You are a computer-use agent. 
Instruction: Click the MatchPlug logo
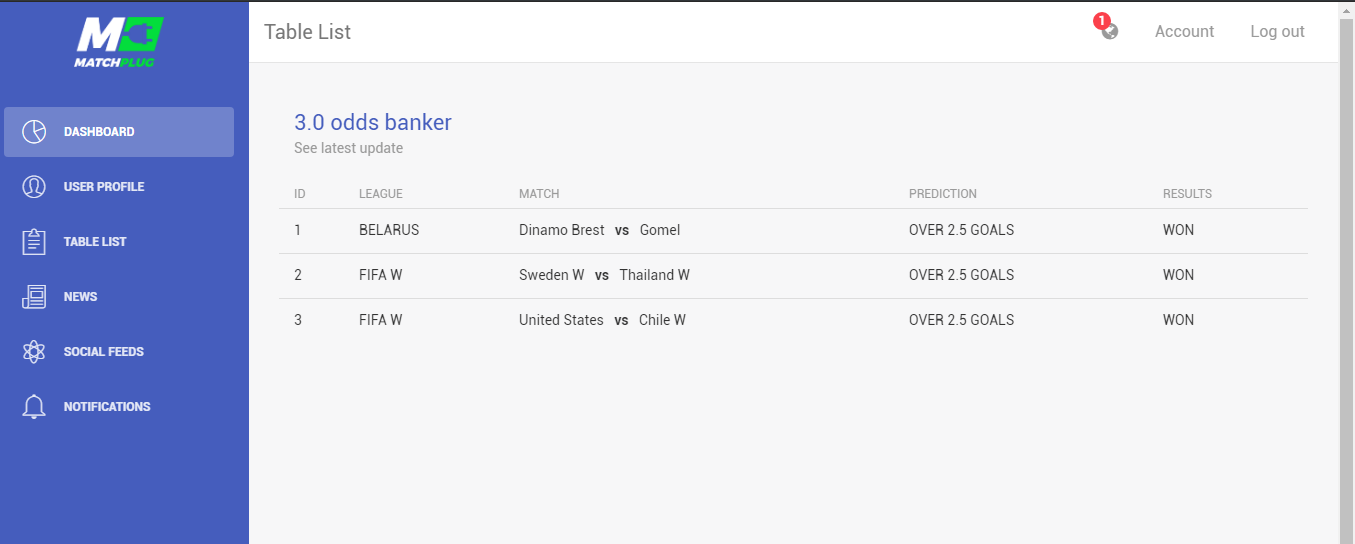tap(119, 42)
